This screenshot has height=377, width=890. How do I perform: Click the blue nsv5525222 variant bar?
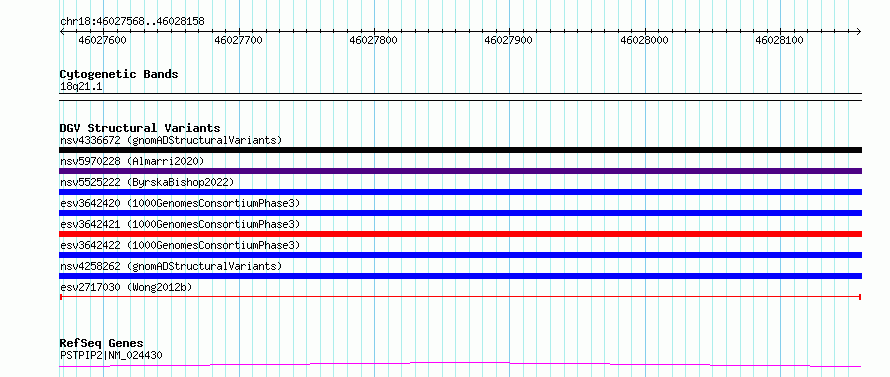461,192
